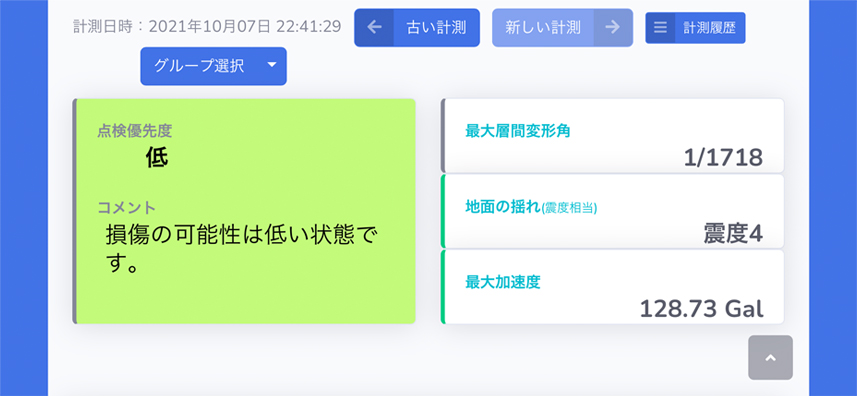The height and width of the screenshot is (396, 857).
Task: Click the right arrow icon for newer measurement
Action: coord(613,27)
